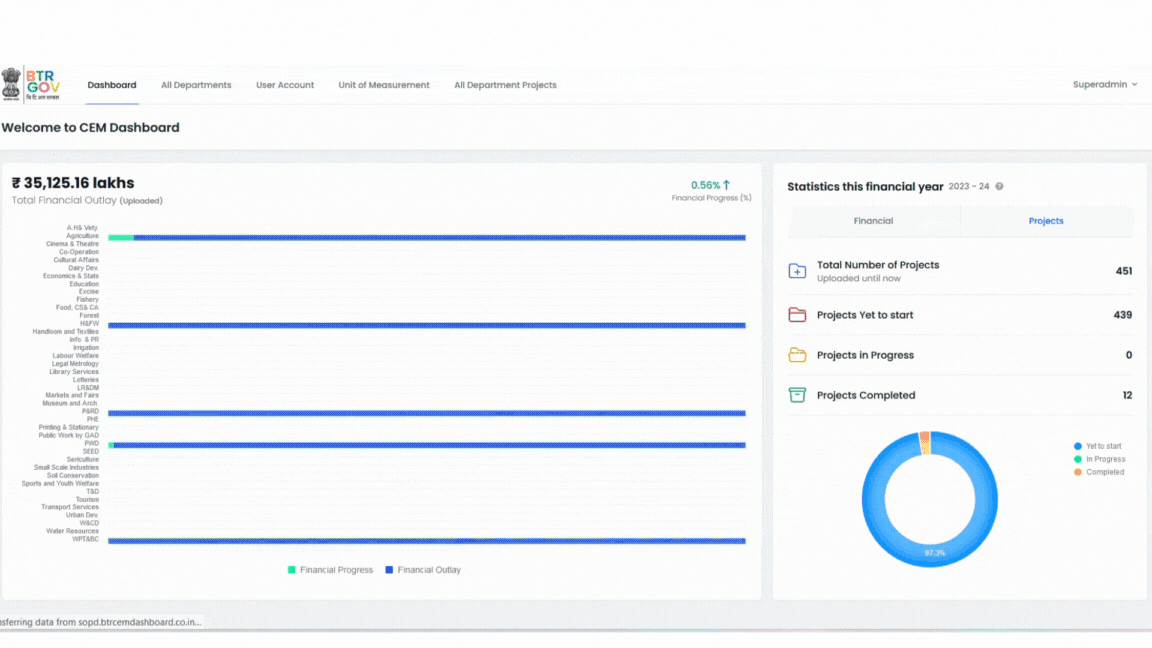The width and height of the screenshot is (1152, 648).
Task: Click the Tourism label on chart axis
Action: [x=87, y=500]
